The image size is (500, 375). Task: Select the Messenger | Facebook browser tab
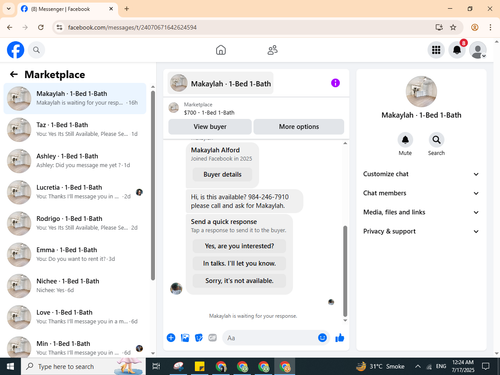tap(67, 9)
